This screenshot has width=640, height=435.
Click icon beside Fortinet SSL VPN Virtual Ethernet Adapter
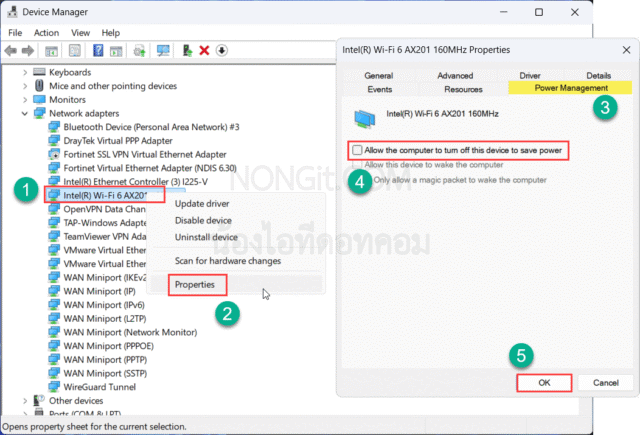[x=54, y=154]
